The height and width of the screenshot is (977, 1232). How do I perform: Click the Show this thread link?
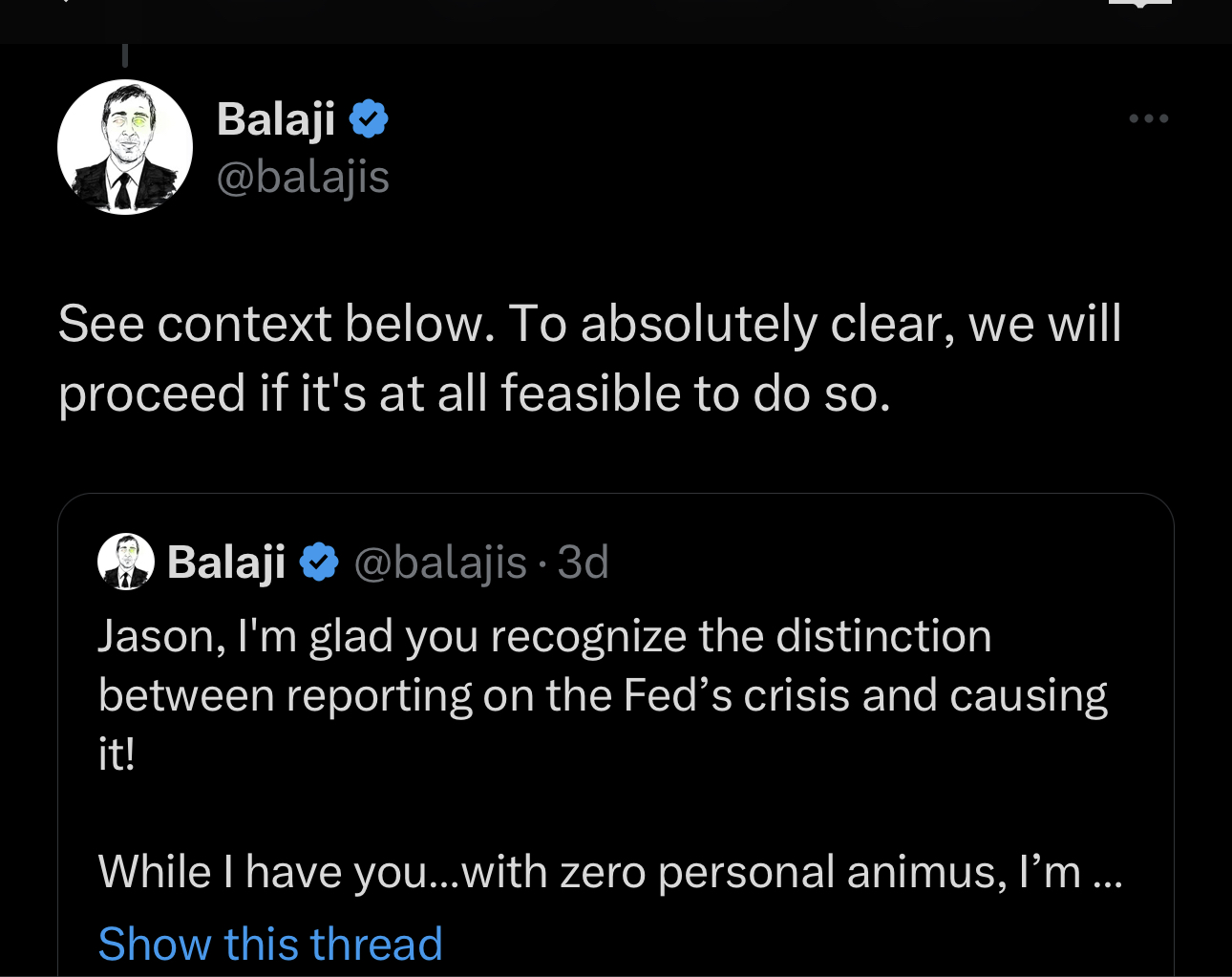click(x=270, y=944)
